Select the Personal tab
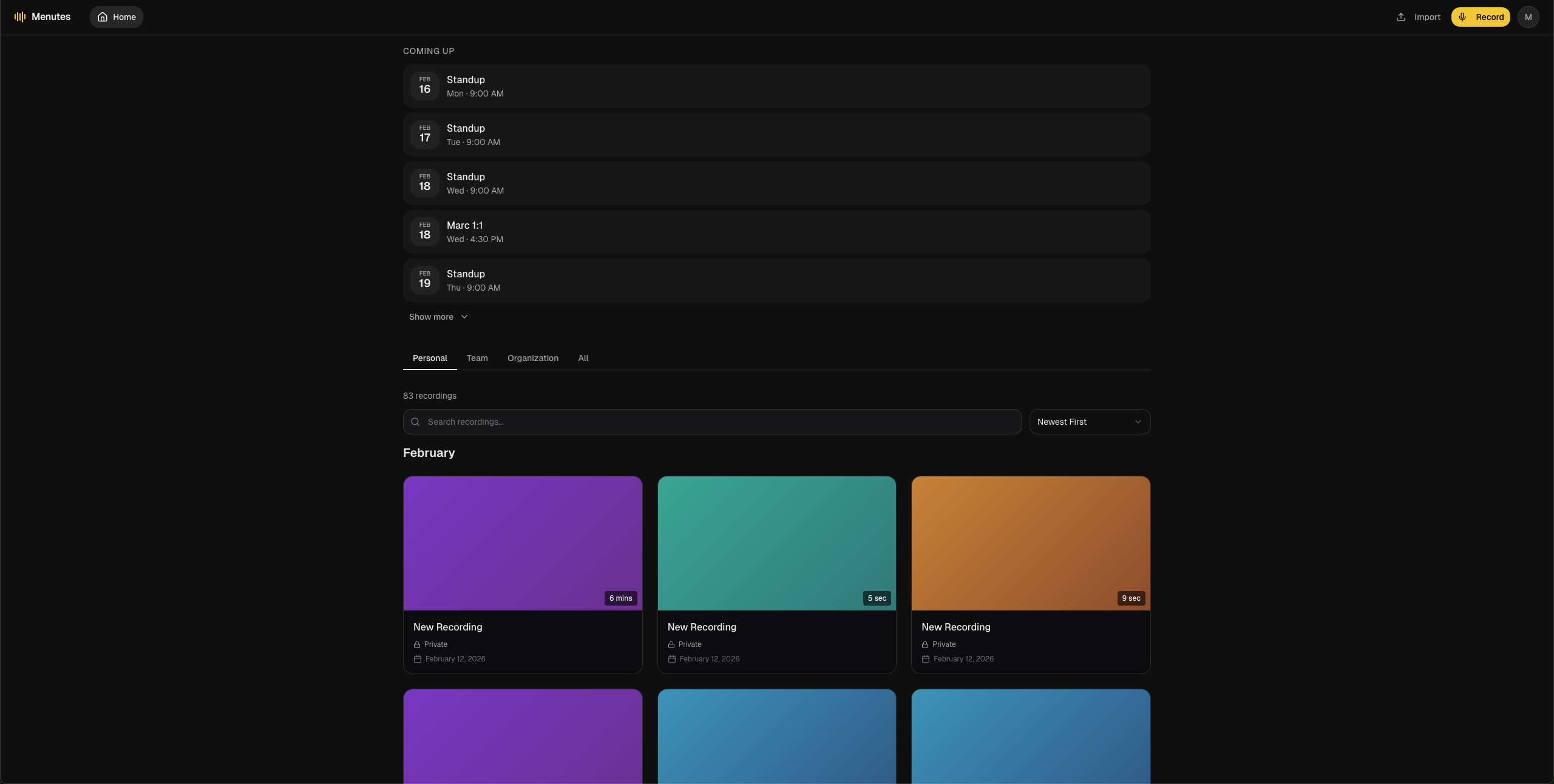Image resolution: width=1554 pixels, height=784 pixels. click(x=429, y=358)
